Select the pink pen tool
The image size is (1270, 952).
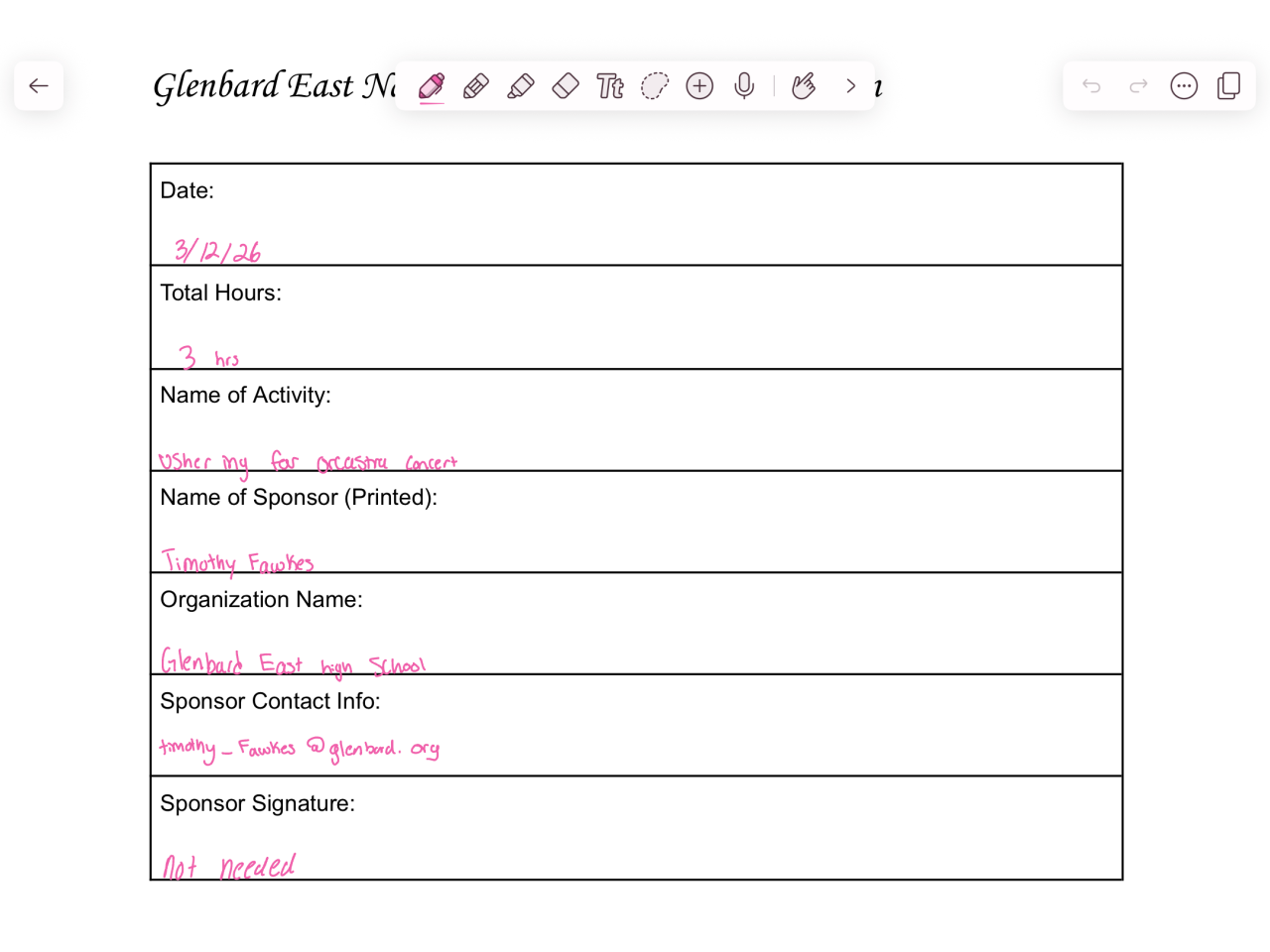click(432, 86)
